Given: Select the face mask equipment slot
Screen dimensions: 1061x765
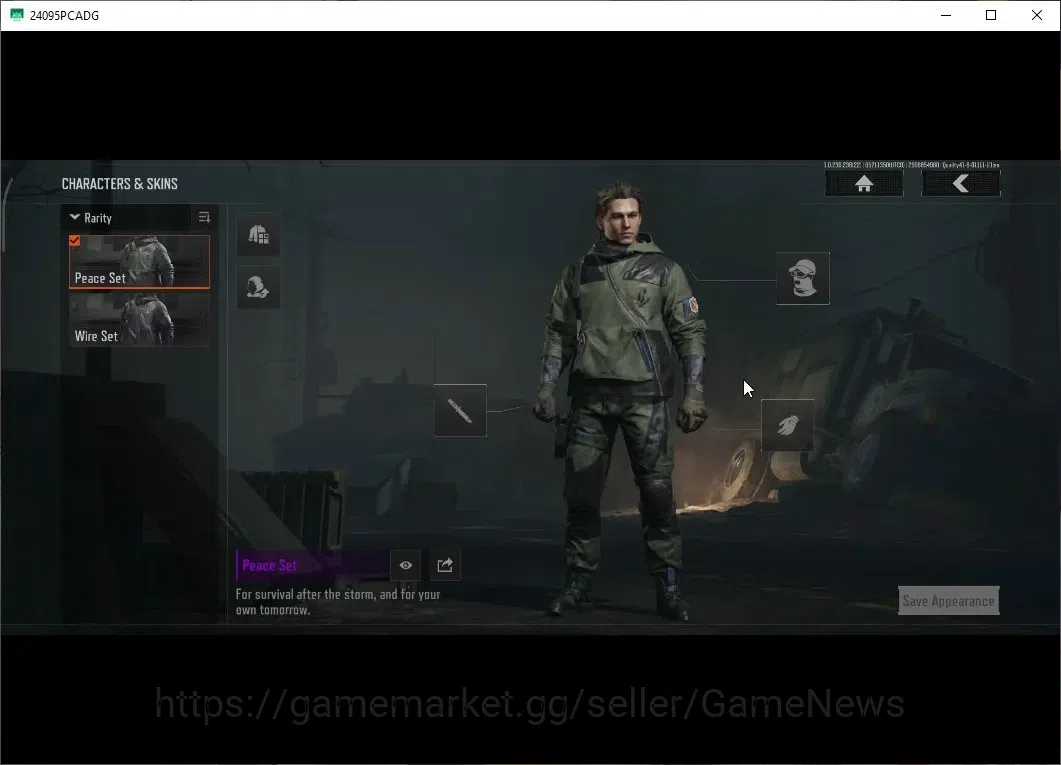Looking at the screenshot, I should tap(803, 279).
